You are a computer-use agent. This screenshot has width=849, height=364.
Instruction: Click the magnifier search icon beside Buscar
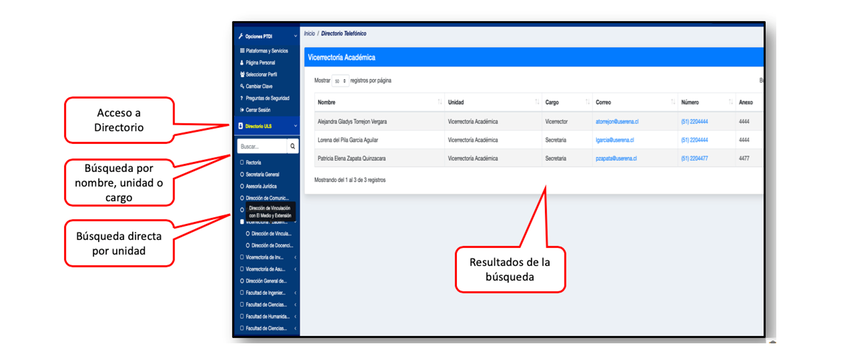pyautogui.click(x=292, y=146)
